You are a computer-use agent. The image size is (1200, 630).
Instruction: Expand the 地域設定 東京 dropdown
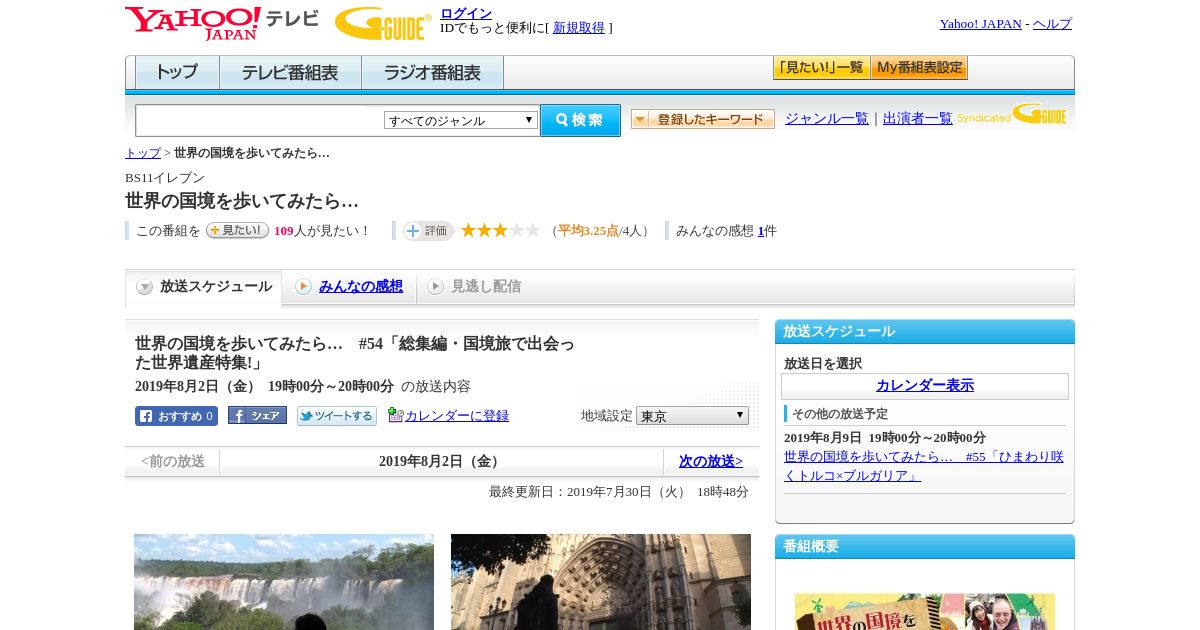click(692, 415)
